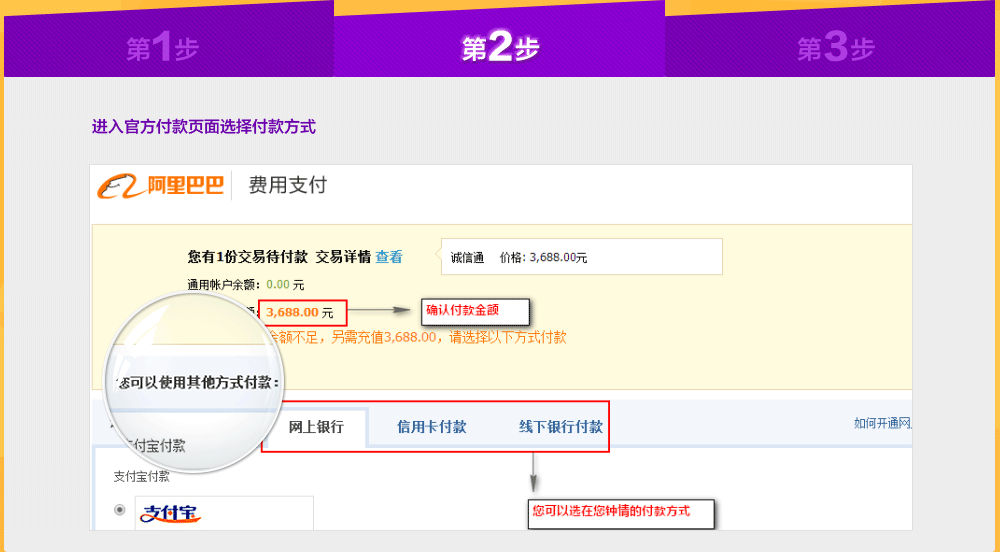Click the Alibaba 阿里巴巴 logo
Image resolution: width=1000 pixels, height=552 pixels.
[x=160, y=186]
